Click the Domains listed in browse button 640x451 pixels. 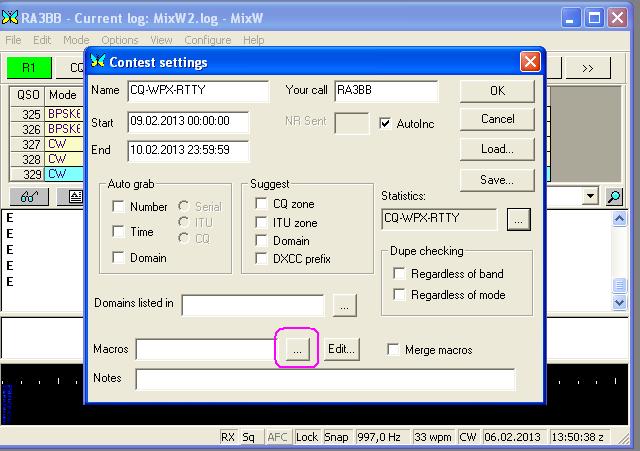(344, 305)
